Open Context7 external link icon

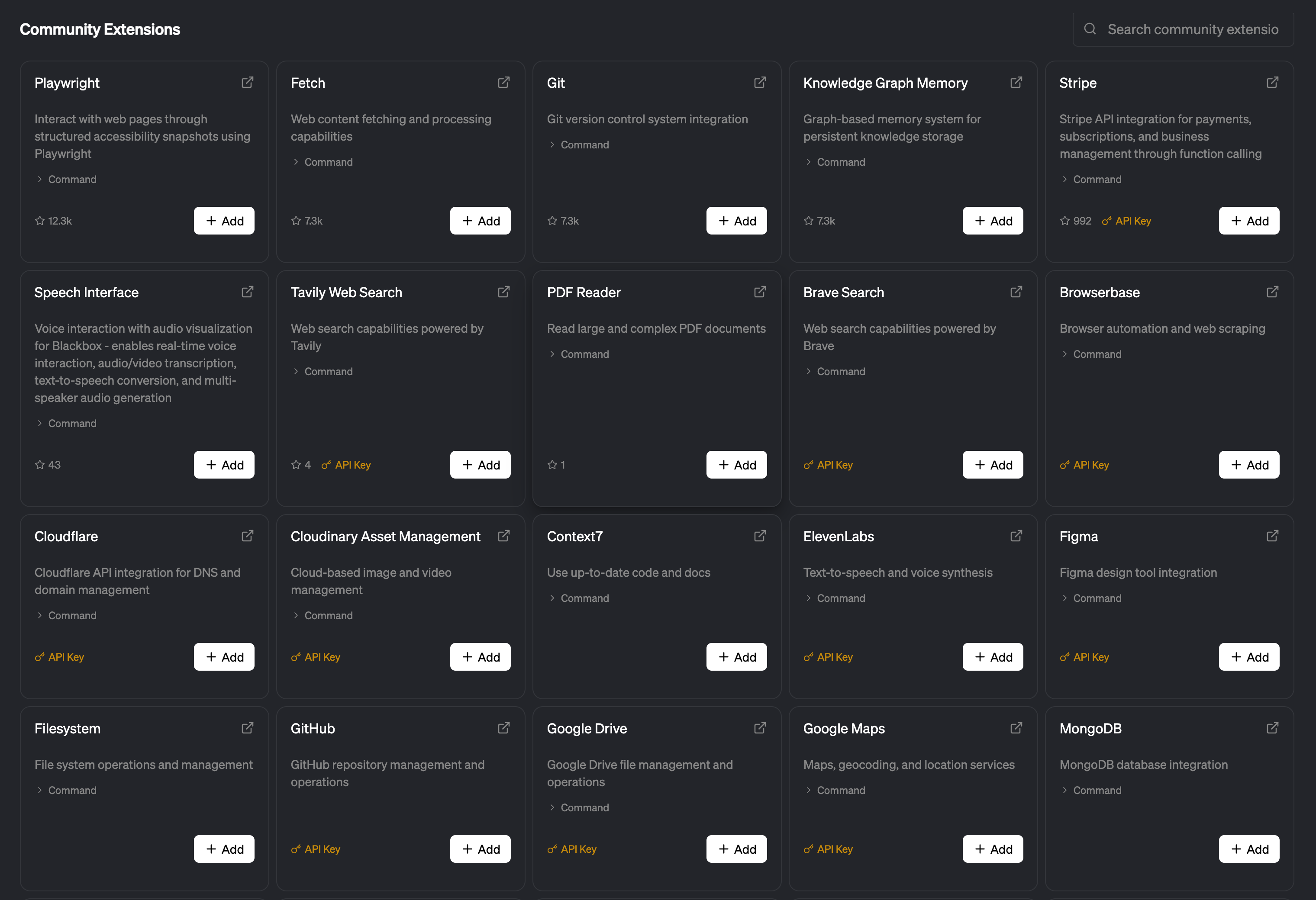(x=760, y=536)
